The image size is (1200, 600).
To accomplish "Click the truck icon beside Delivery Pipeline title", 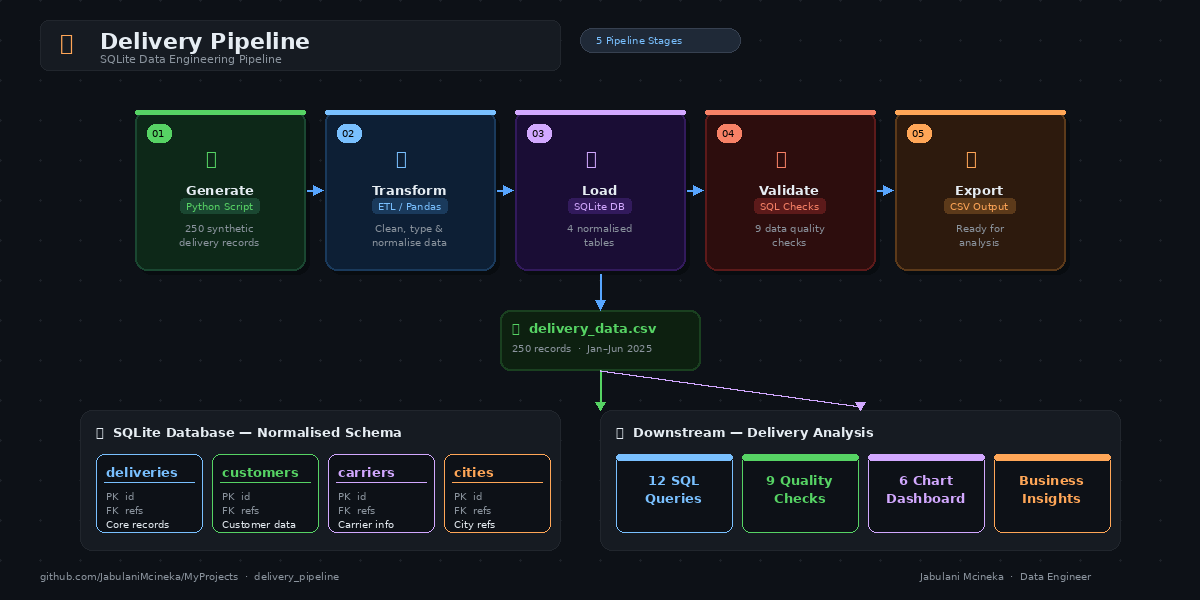I will click(x=64, y=44).
